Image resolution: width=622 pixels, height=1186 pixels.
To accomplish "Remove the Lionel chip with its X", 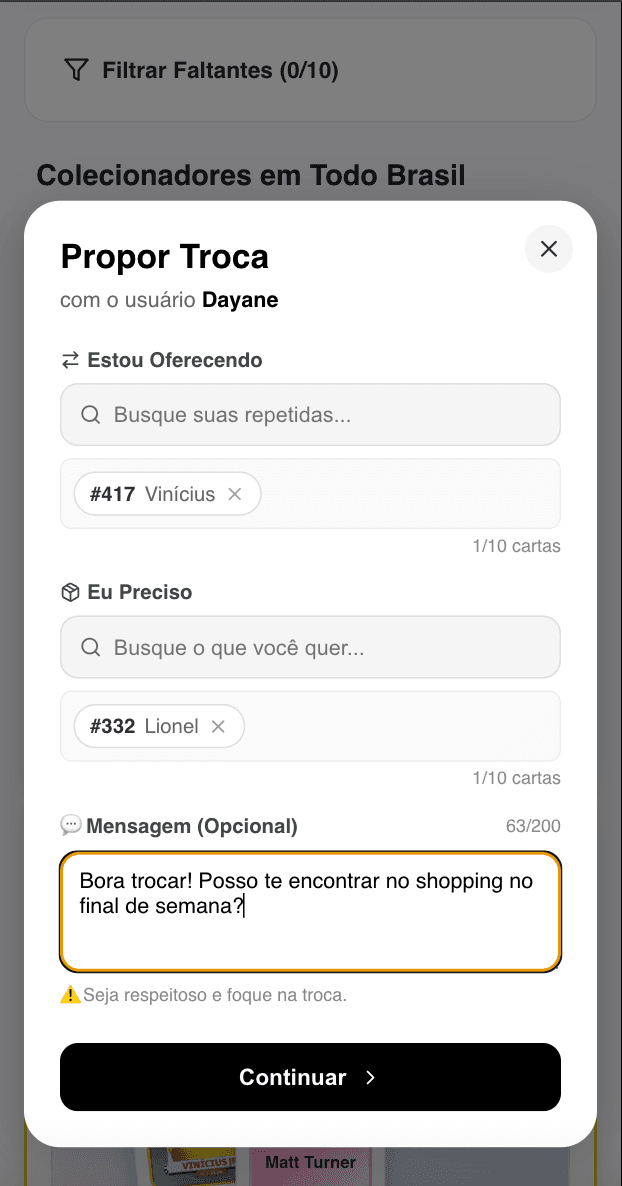I will pyautogui.click(x=218, y=726).
